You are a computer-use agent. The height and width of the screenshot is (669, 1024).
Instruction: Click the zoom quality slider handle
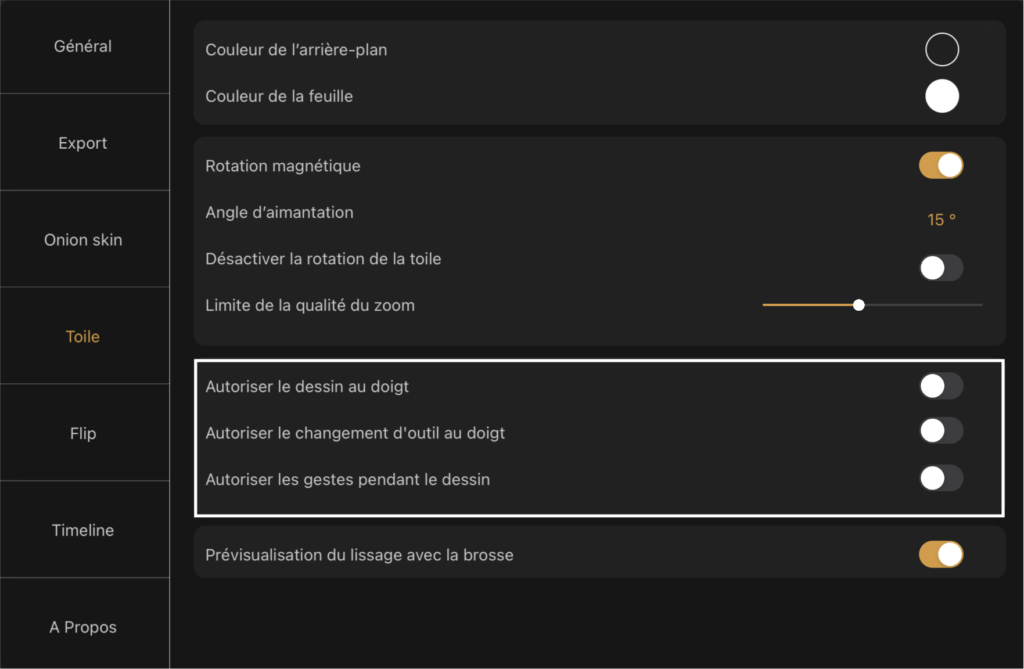[x=859, y=305]
